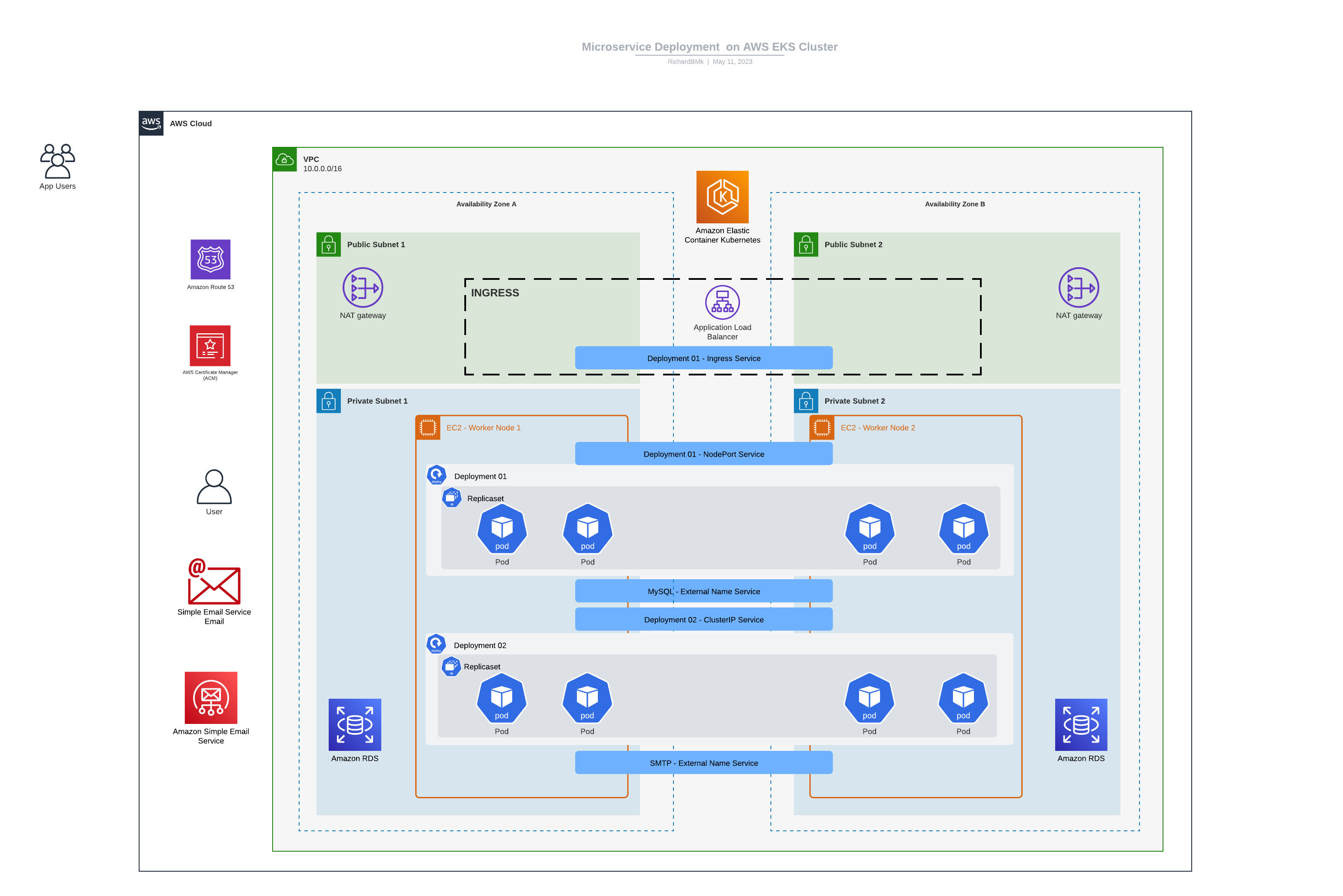Click the EC2 - Worker Node 2 label
This screenshot has height=896, width=1343.
pyautogui.click(x=878, y=428)
